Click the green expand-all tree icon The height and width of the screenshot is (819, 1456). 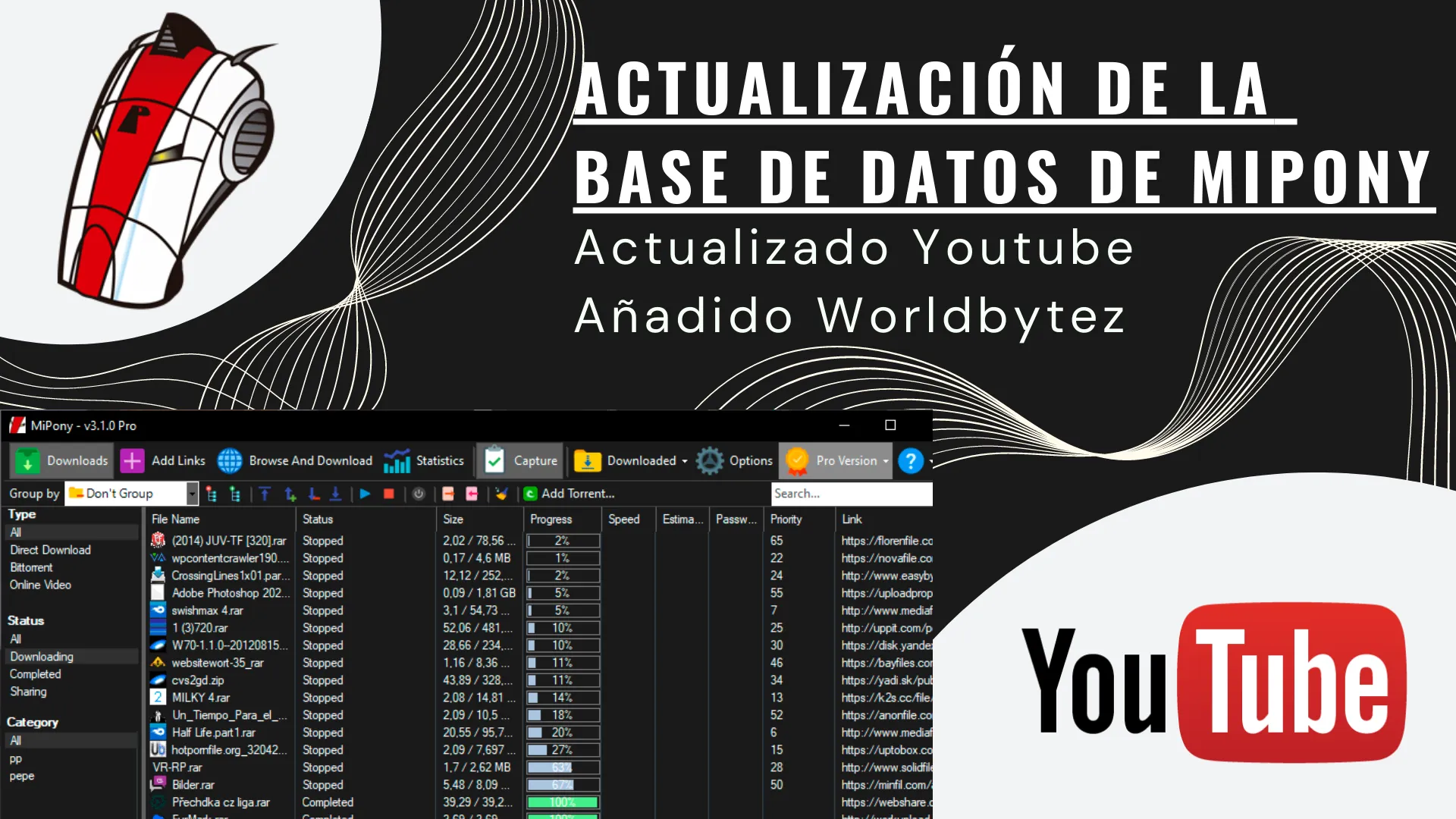pos(235,494)
